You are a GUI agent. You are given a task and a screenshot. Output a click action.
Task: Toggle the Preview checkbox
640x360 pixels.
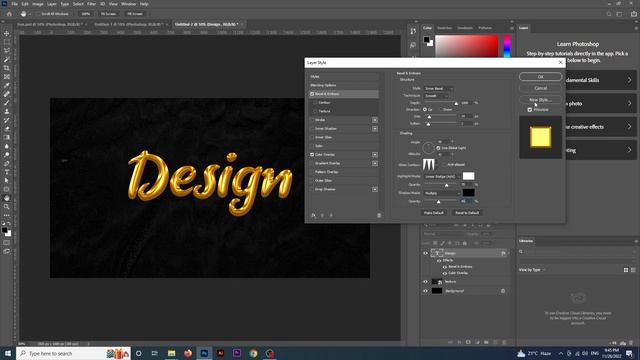tap(530, 110)
